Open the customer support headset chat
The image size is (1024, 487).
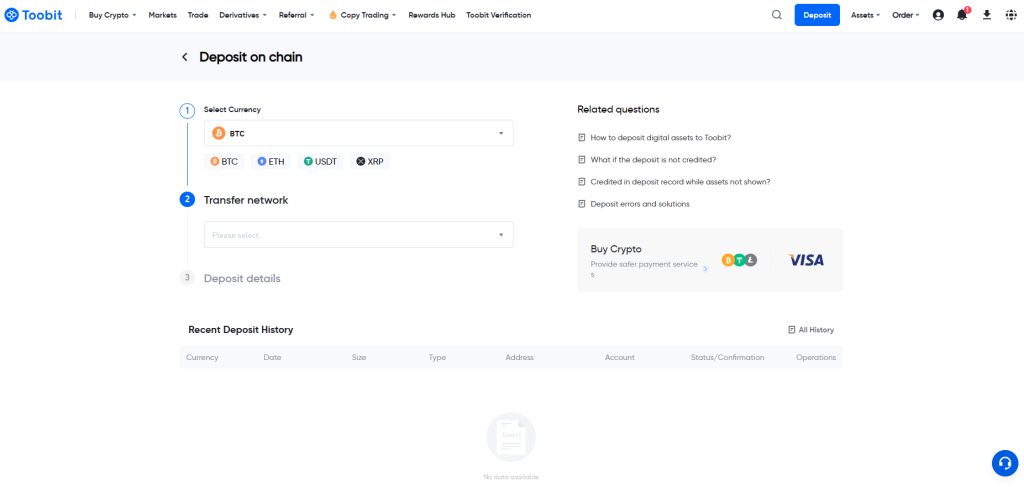tap(1004, 463)
